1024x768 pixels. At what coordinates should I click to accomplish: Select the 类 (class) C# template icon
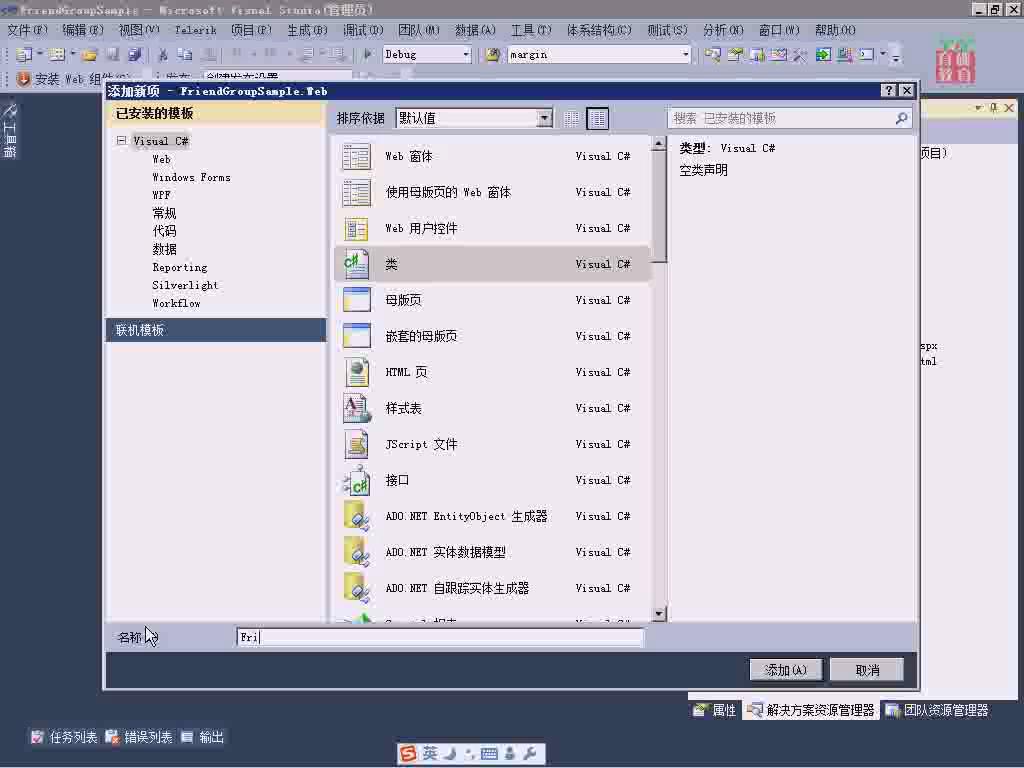(x=356, y=264)
